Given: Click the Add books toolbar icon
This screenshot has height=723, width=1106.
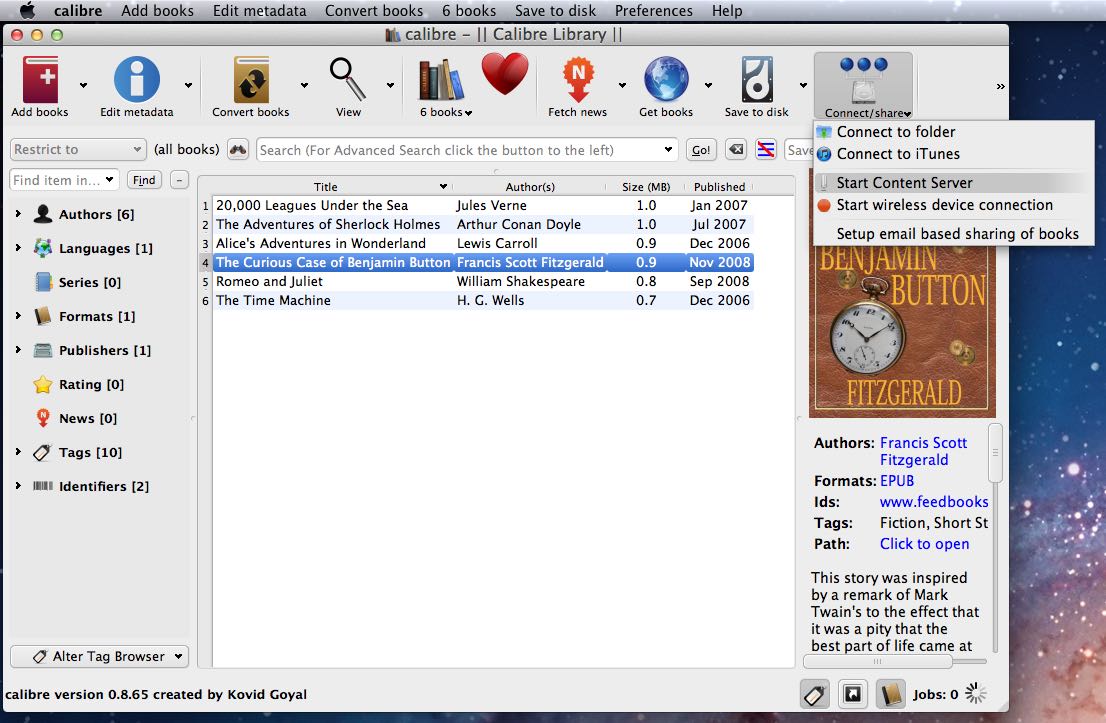Looking at the screenshot, I should (40, 80).
